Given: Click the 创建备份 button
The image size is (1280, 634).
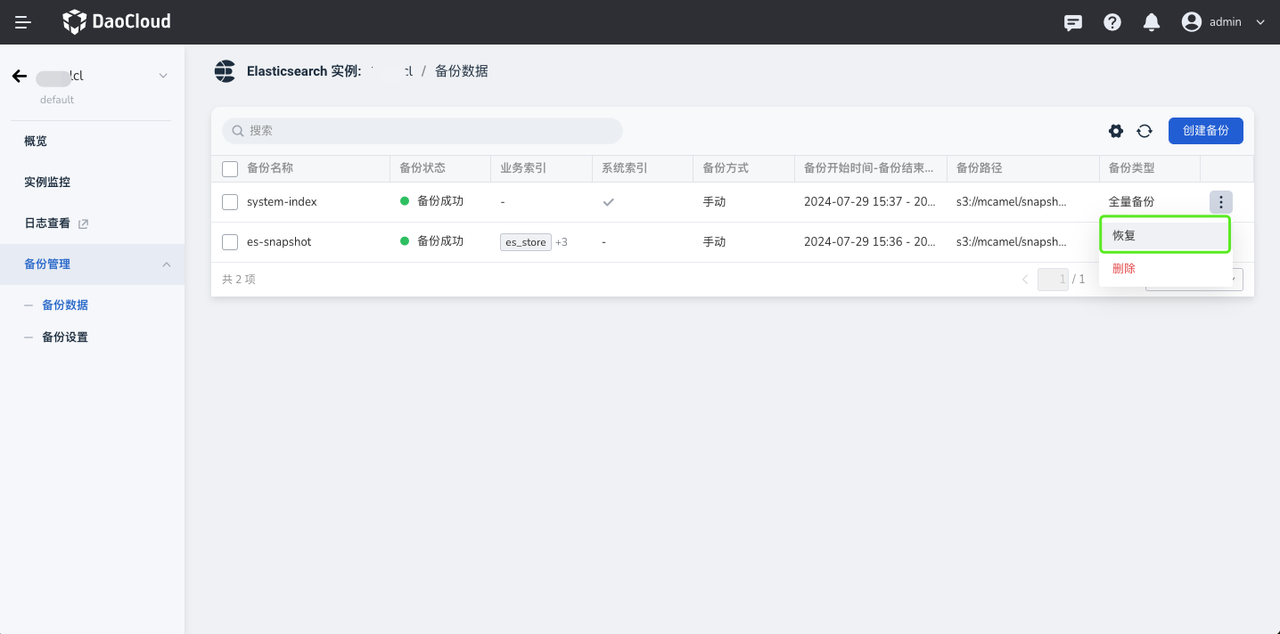Looking at the screenshot, I should coord(1205,131).
